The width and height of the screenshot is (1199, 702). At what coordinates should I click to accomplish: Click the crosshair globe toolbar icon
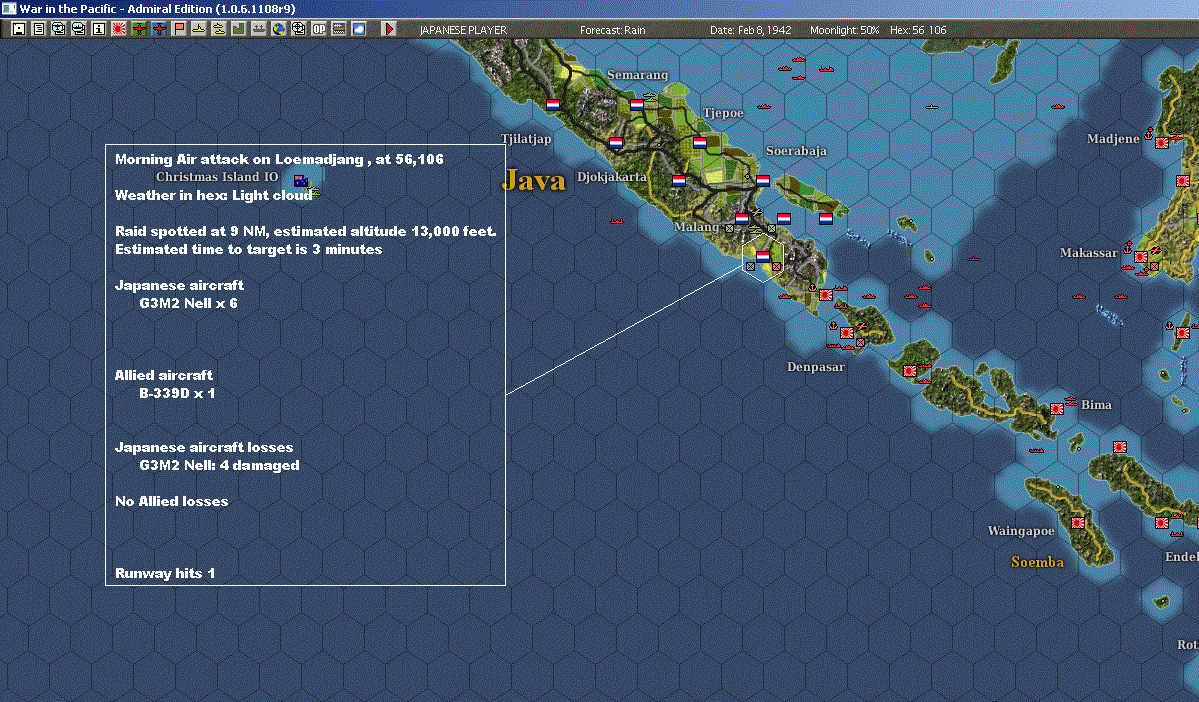pos(298,29)
